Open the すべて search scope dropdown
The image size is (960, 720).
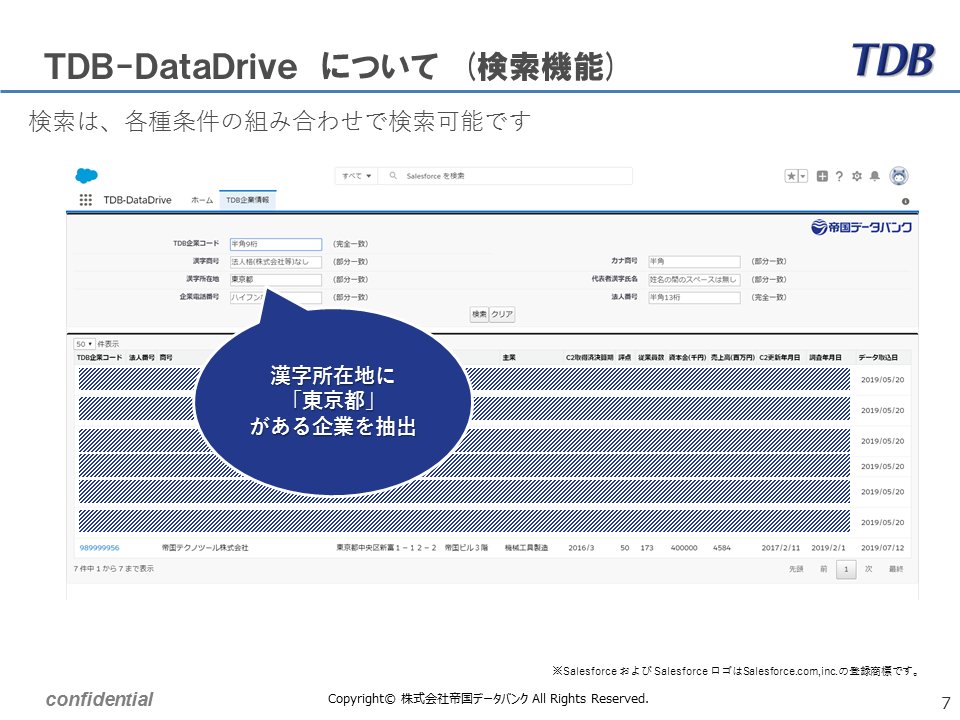[356, 176]
